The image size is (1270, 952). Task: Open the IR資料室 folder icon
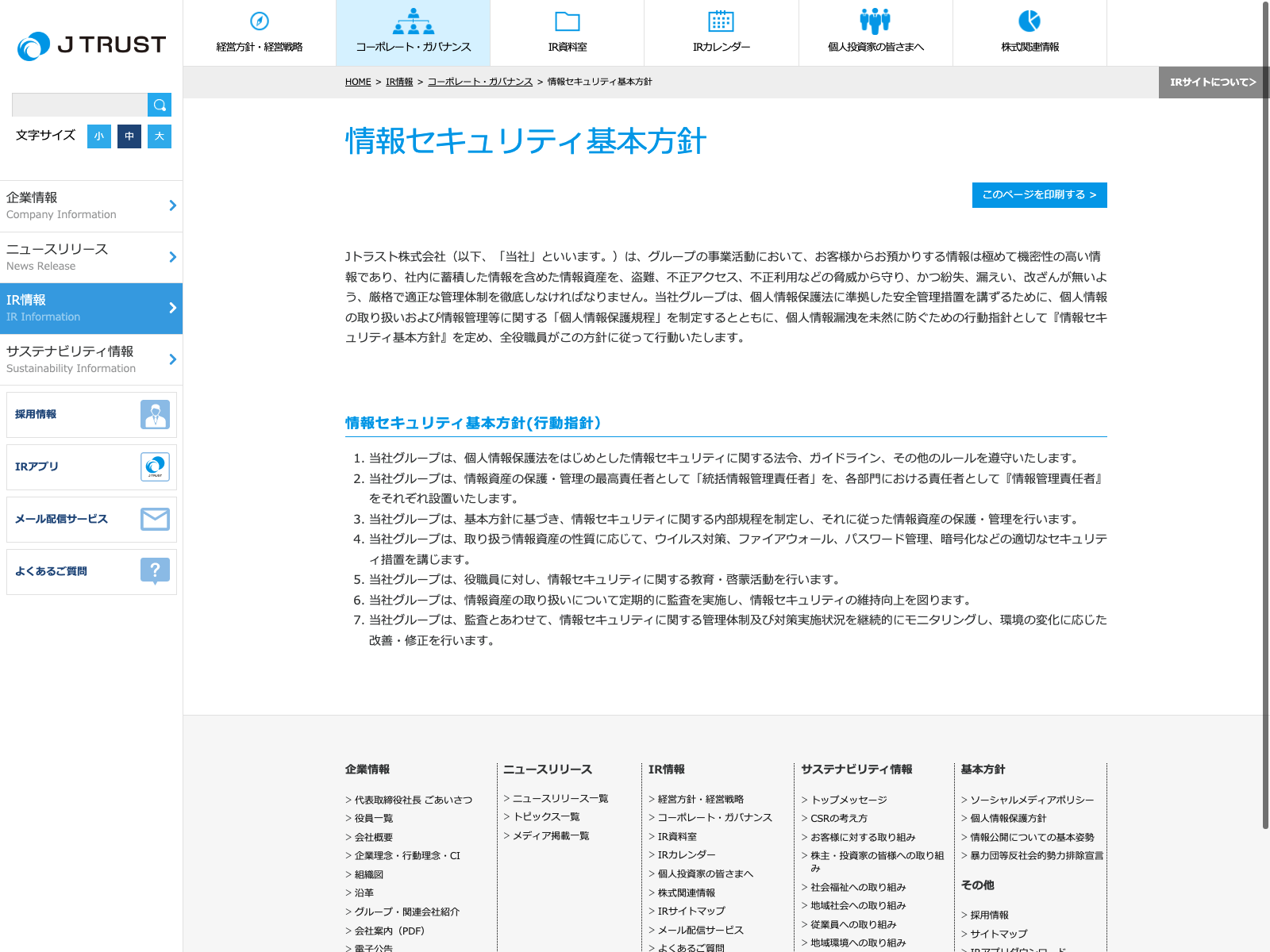[x=567, y=21]
